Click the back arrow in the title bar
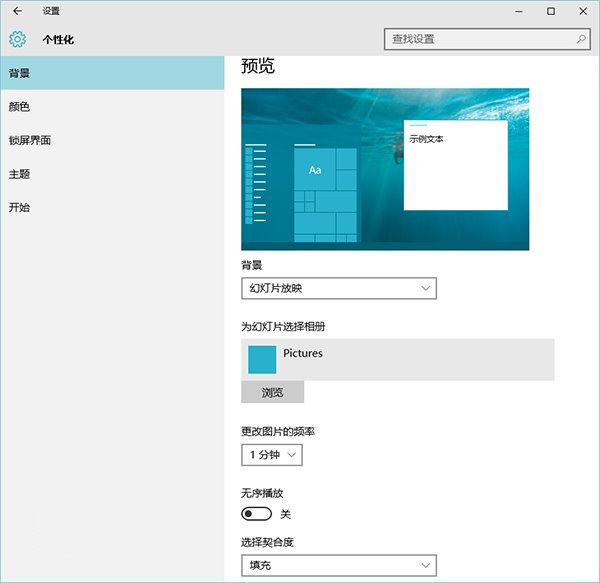Screen dimensions: 600x583 [17, 11]
